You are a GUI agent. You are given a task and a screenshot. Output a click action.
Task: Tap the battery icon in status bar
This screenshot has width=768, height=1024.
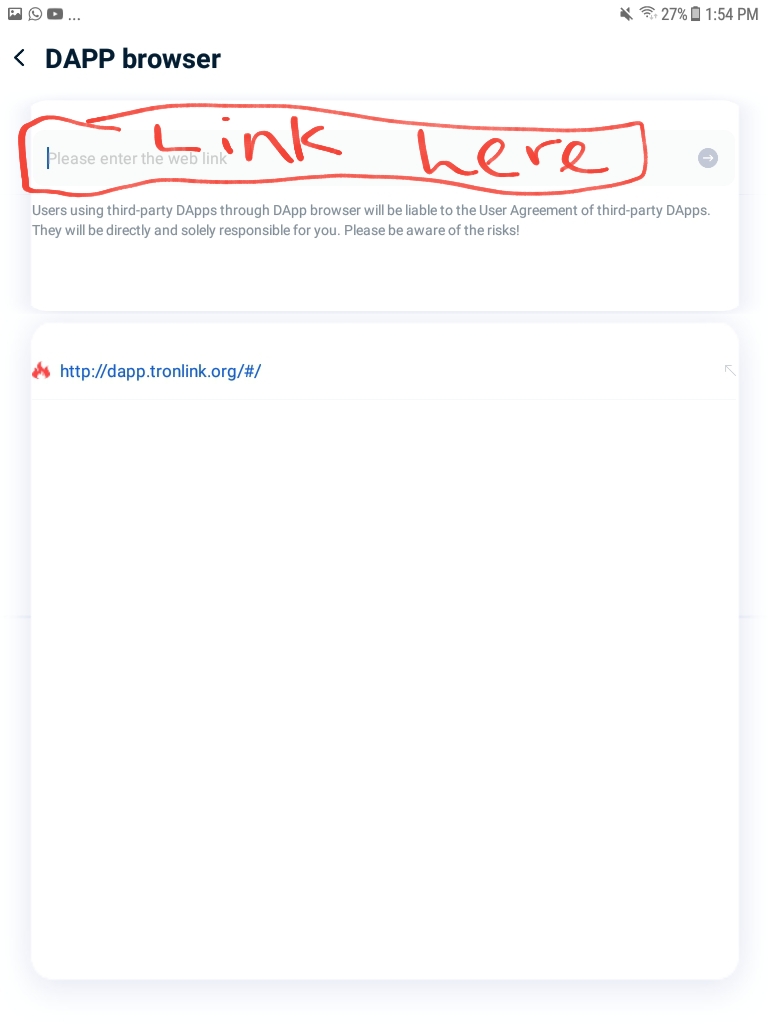coord(696,14)
